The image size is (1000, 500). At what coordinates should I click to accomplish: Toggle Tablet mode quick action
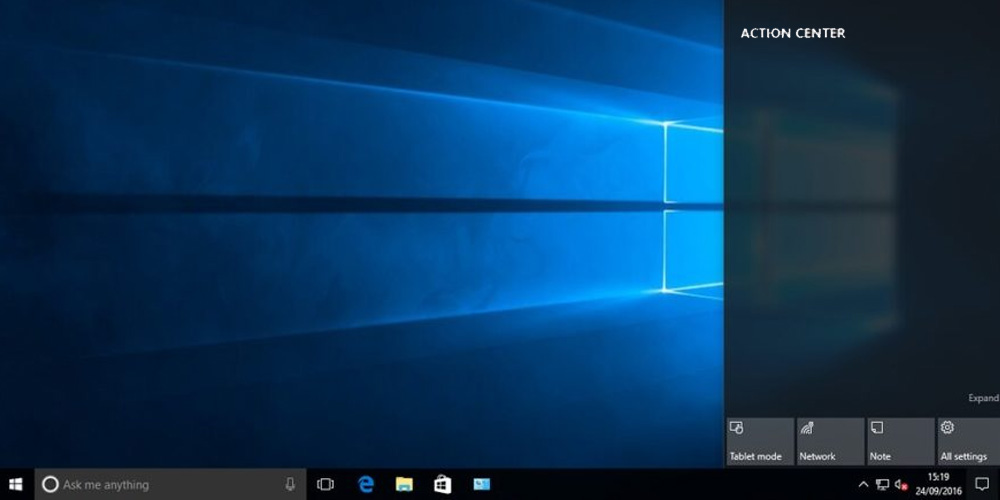click(x=760, y=441)
